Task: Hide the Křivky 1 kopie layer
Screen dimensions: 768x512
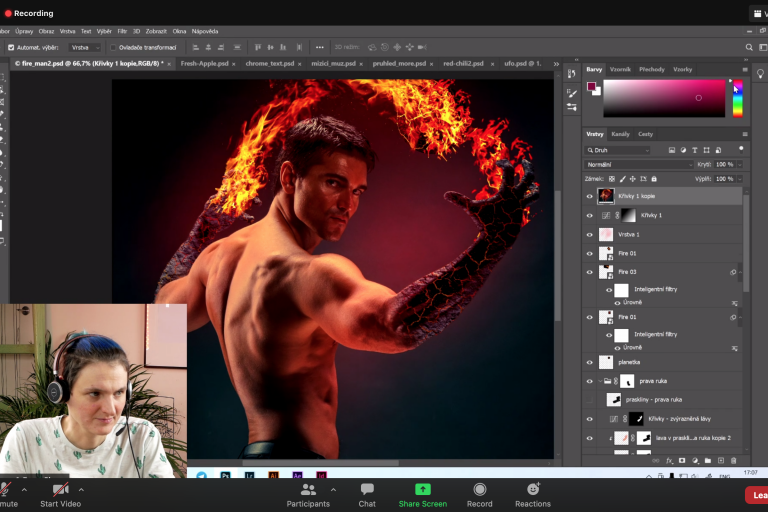Action: pyautogui.click(x=589, y=196)
